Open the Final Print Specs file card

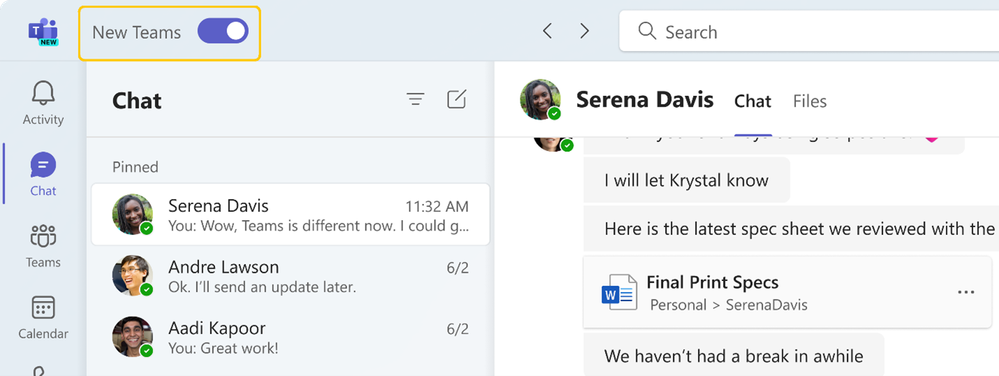pos(787,292)
